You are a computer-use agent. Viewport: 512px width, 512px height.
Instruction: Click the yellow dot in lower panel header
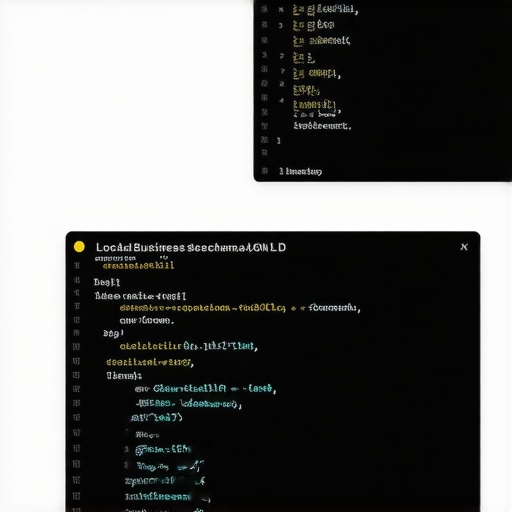pos(79,247)
